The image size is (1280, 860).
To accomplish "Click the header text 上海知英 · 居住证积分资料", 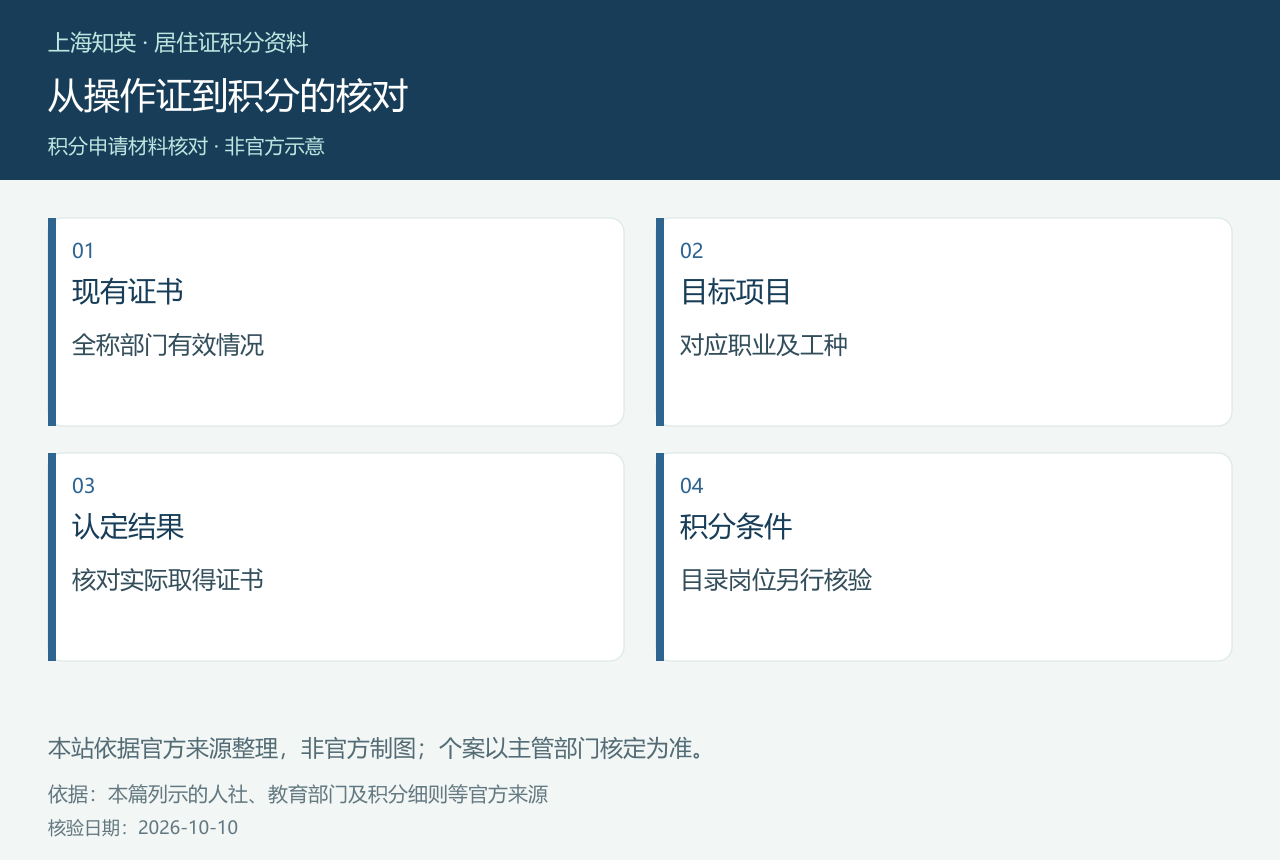I will [x=178, y=43].
